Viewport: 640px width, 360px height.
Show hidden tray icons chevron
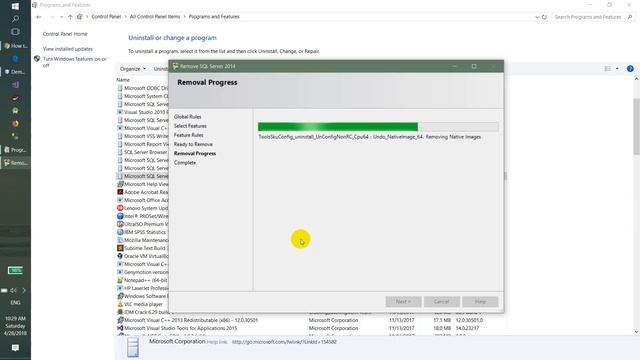click(24, 290)
